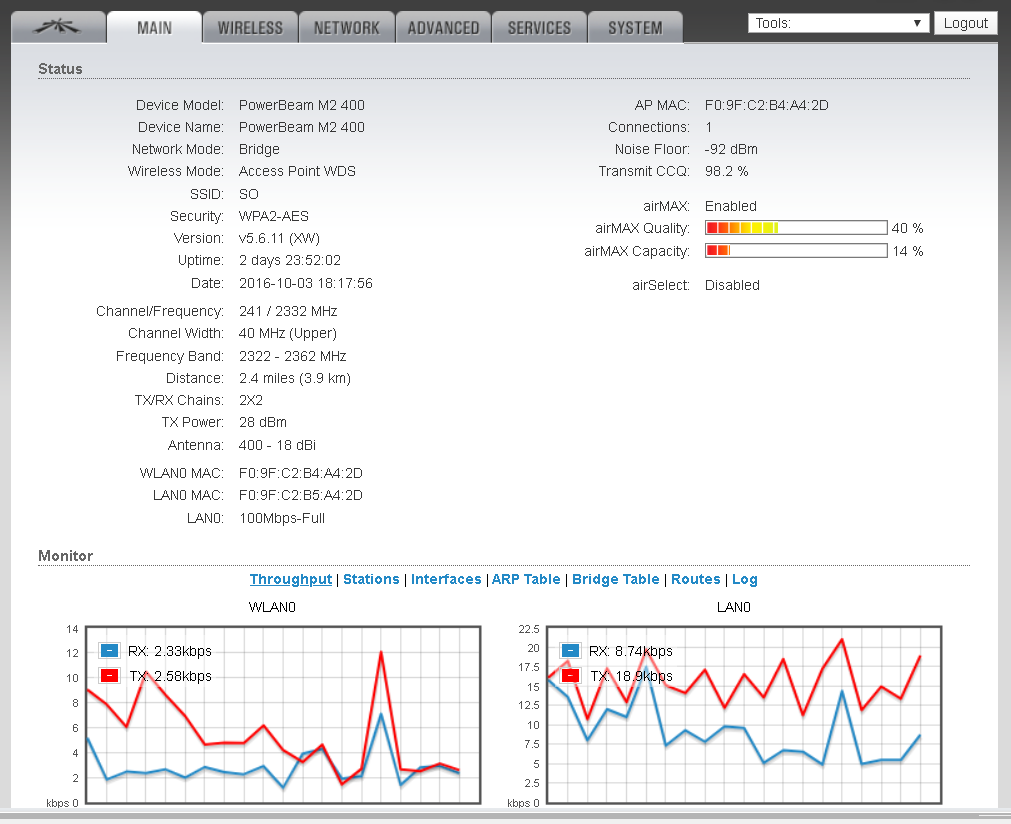
Task: Click the version text v5.6.11 (XW)
Action: [279, 238]
